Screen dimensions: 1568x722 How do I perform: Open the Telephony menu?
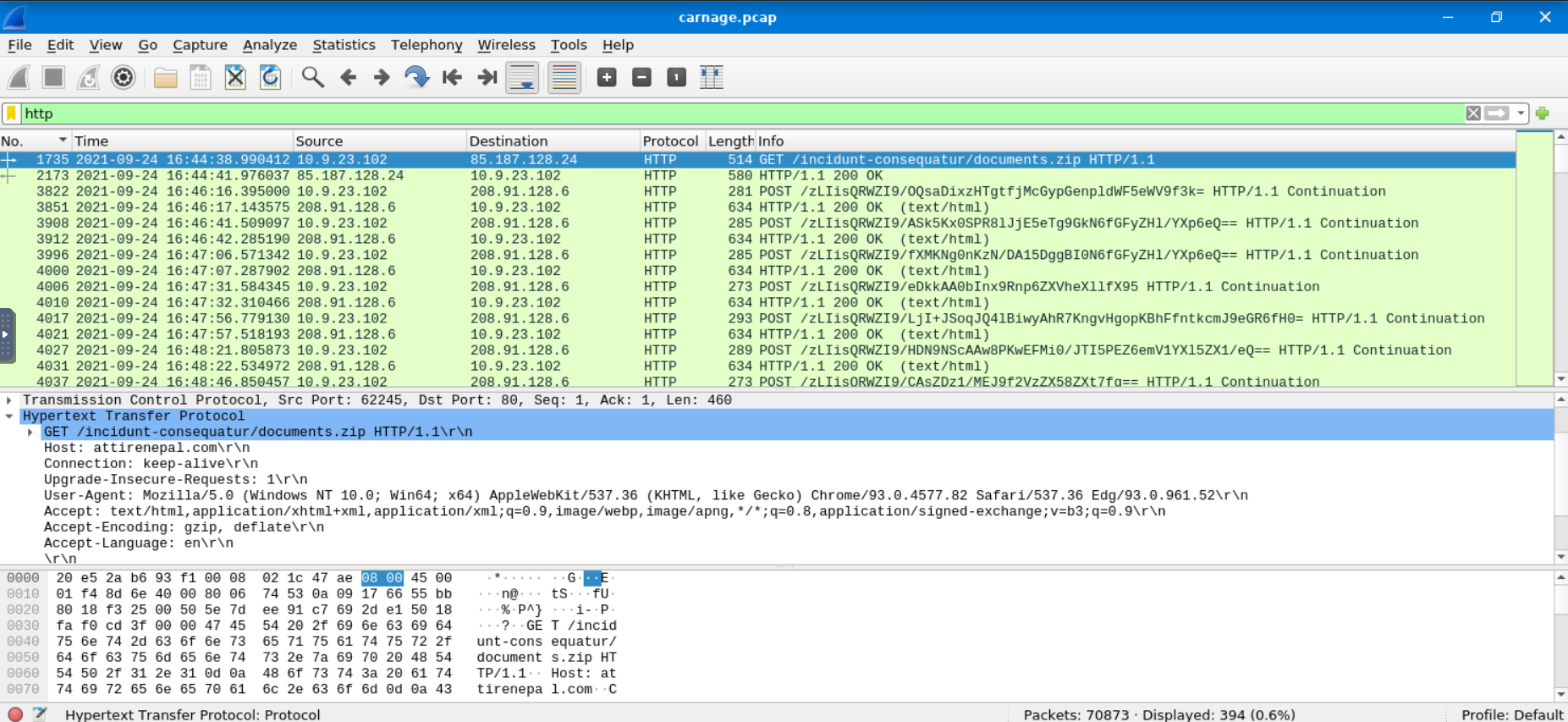click(x=426, y=45)
